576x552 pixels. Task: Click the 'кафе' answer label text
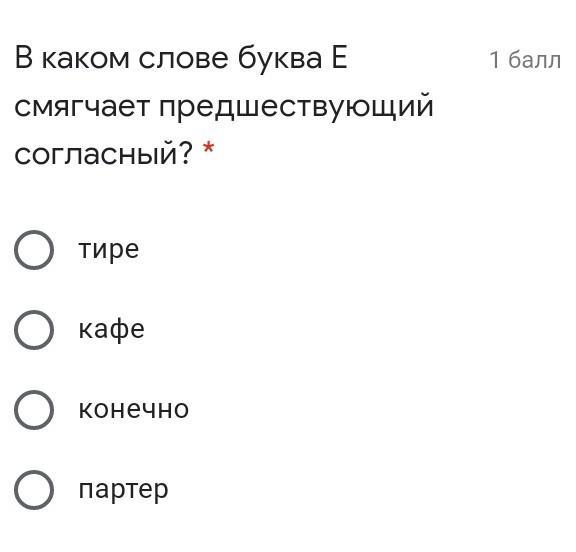click(111, 330)
